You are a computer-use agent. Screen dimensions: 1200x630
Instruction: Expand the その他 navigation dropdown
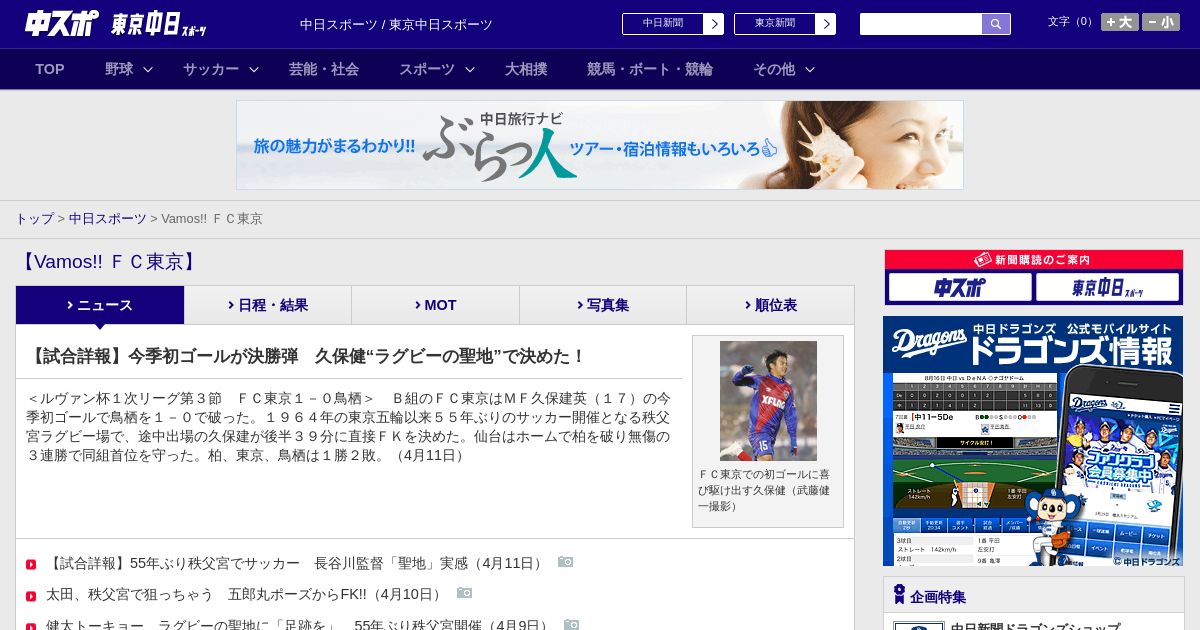pyautogui.click(x=784, y=69)
